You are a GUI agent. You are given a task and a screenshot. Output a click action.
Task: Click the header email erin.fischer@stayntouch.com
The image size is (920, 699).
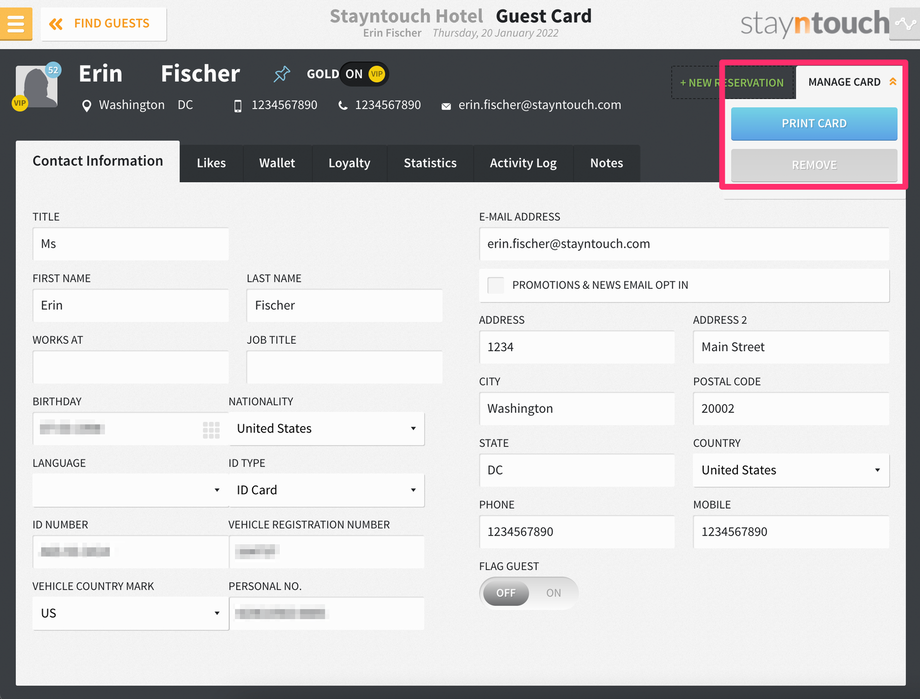[x=540, y=105]
